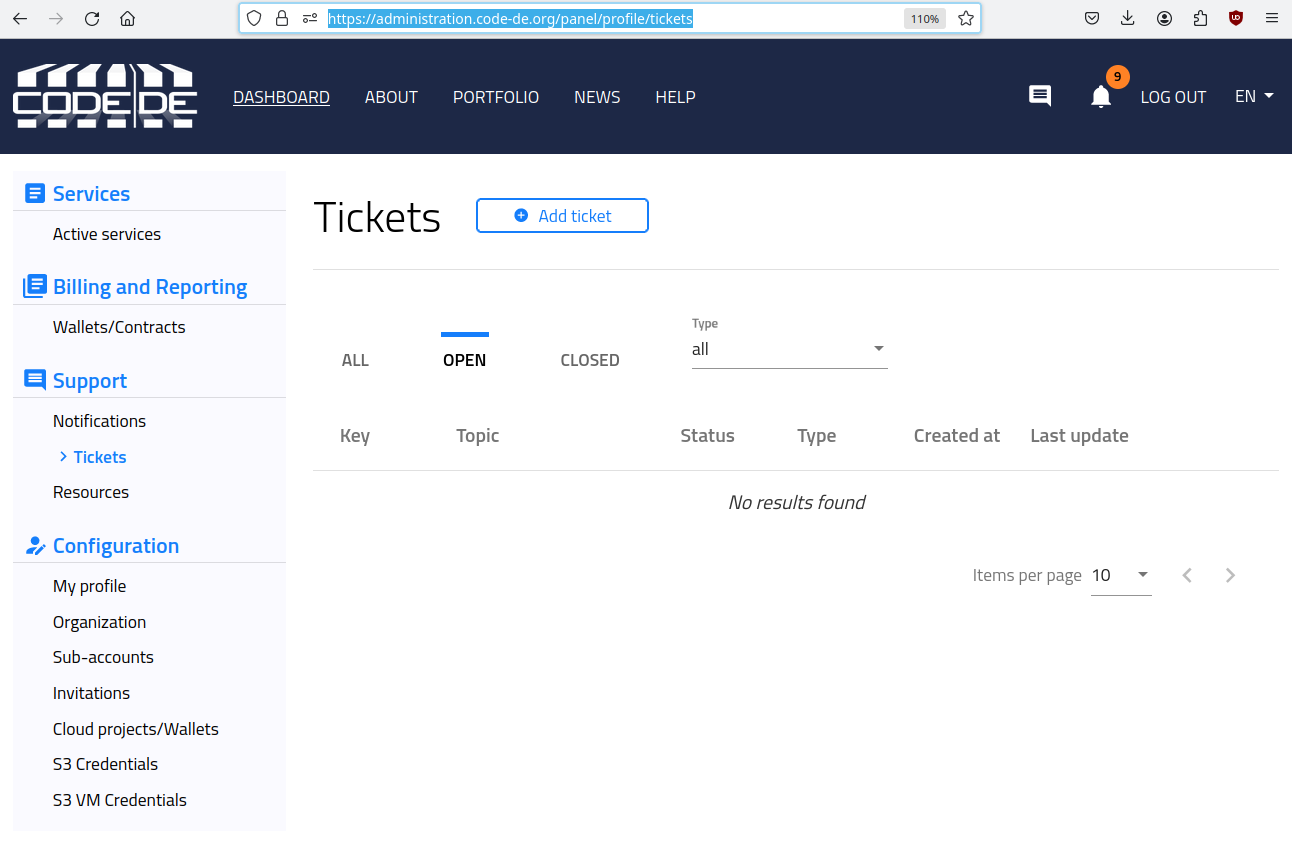1292x864 pixels.
Task: Switch to the CLOSED tickets tab
Action: 590,360
